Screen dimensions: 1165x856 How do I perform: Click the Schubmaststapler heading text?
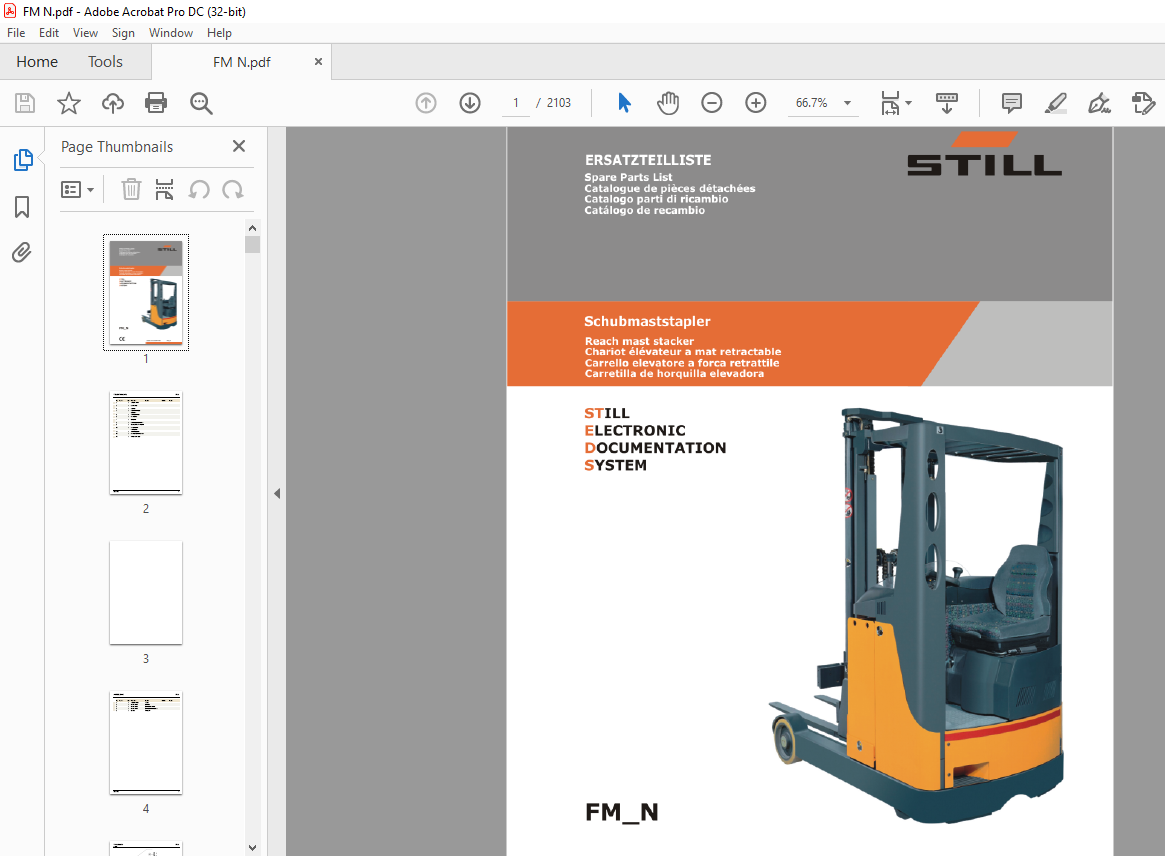(x=647, y=321)
